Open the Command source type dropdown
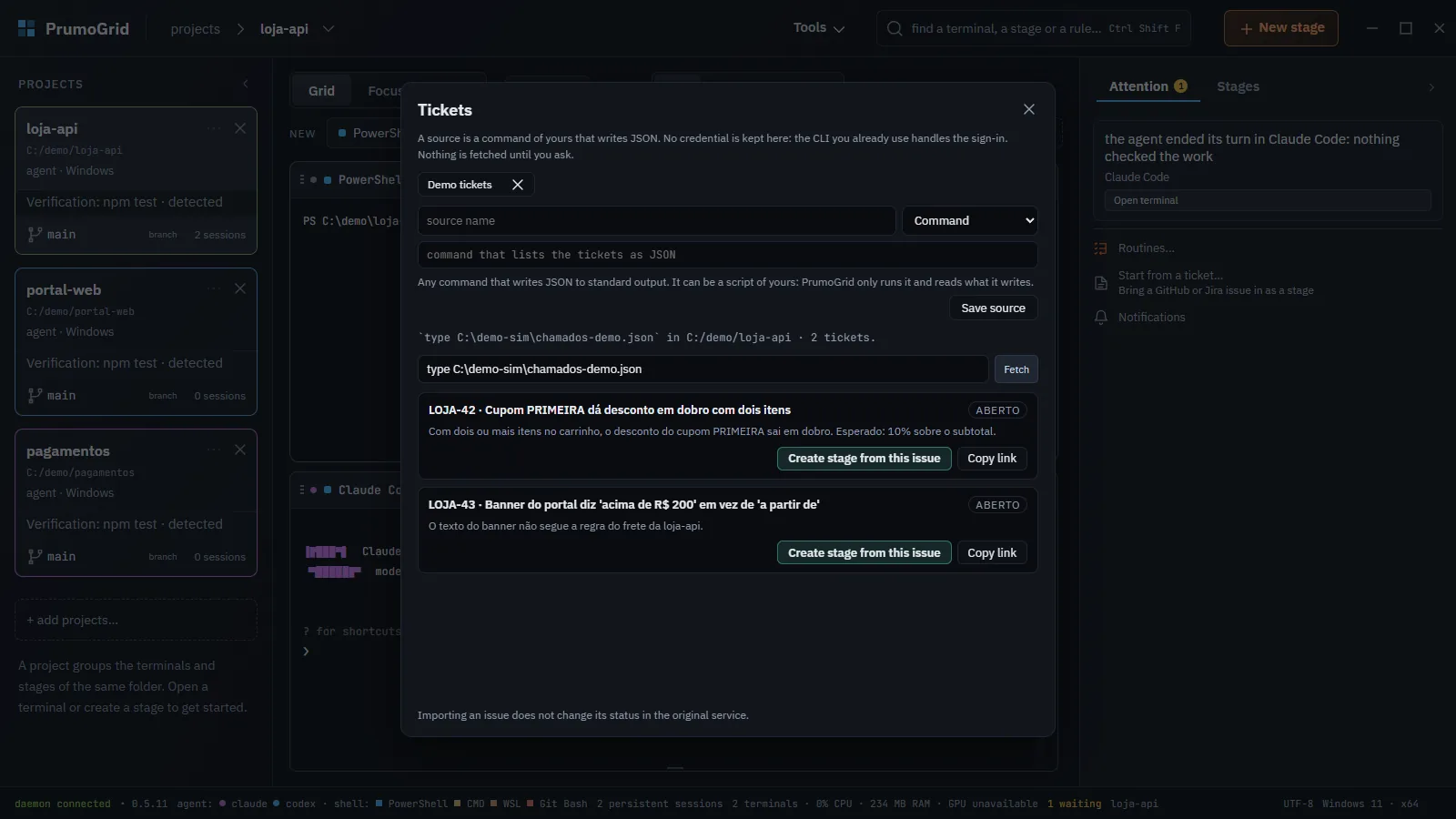This screenshot has height=819, width=1456. [969, 221]
